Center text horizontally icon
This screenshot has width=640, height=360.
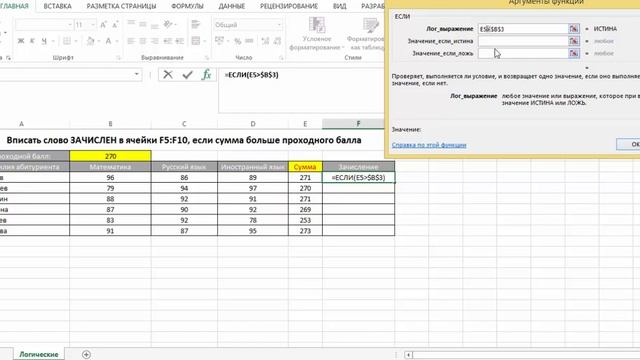[x=143, y=41]
